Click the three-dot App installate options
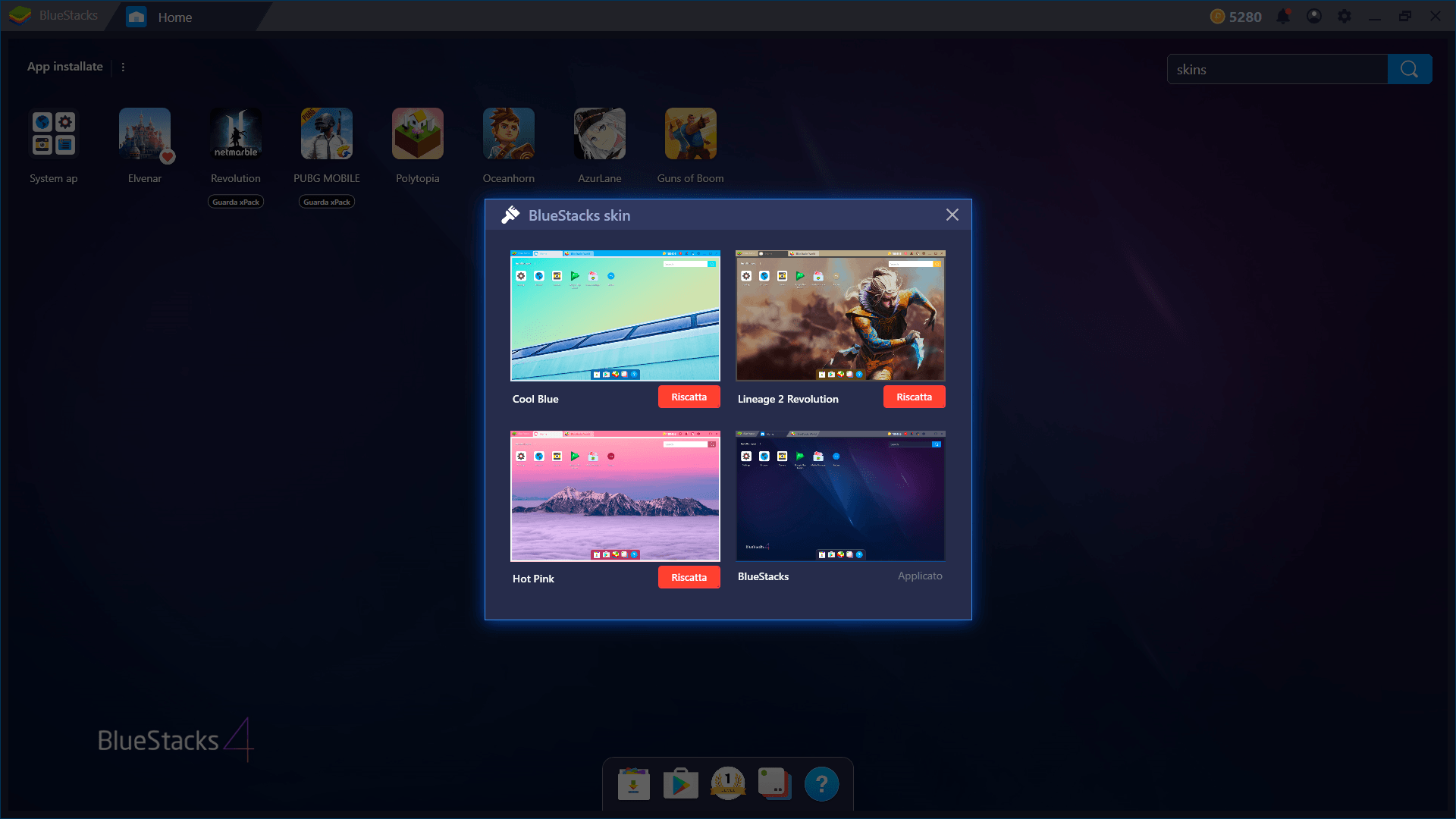This screenshot has width=1456, height=819. tap(122, 67)
